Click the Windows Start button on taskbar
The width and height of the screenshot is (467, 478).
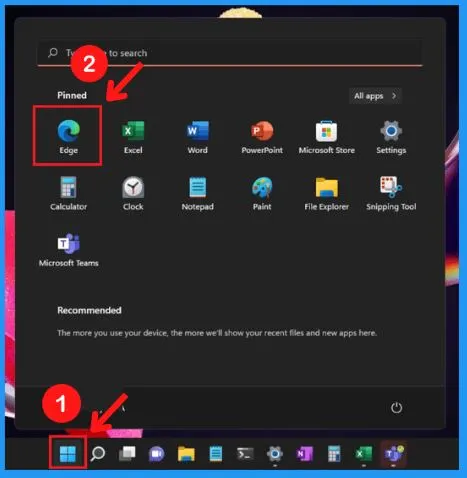click(68, 454)
